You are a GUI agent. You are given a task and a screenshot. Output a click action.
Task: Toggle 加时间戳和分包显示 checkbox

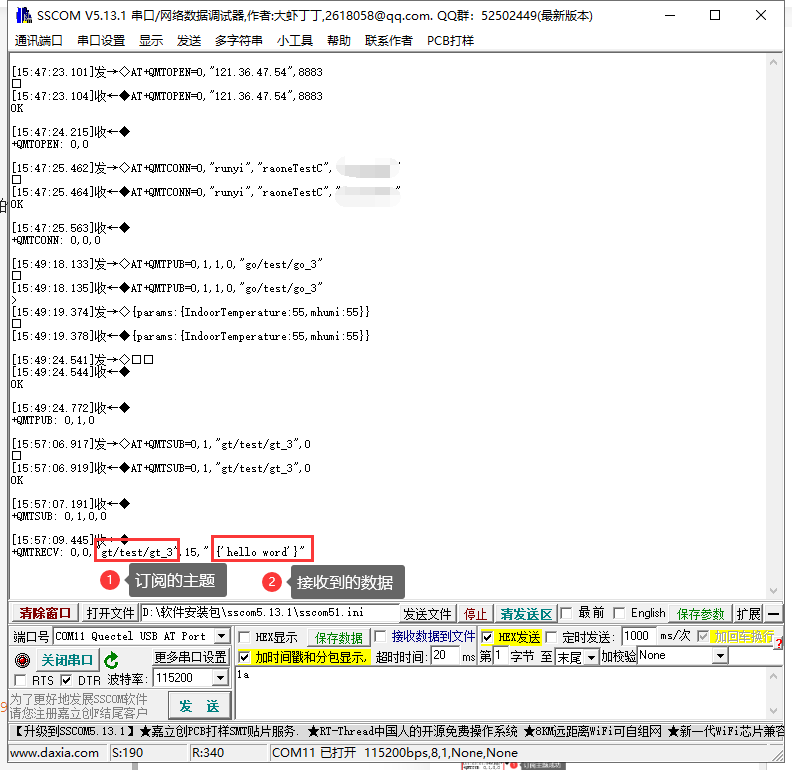coord(244,657)
